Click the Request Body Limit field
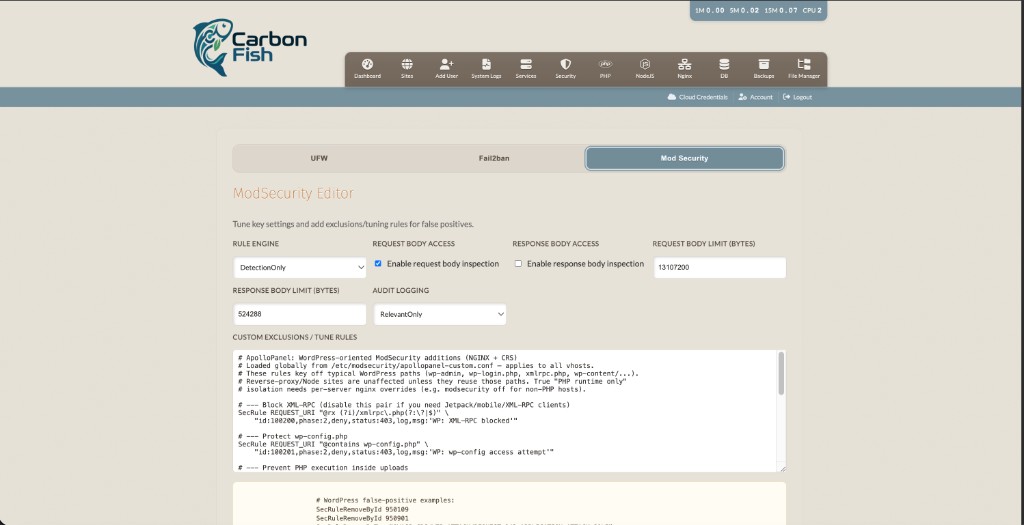The height and width of the screenshot is (525, 1024). 720,268
